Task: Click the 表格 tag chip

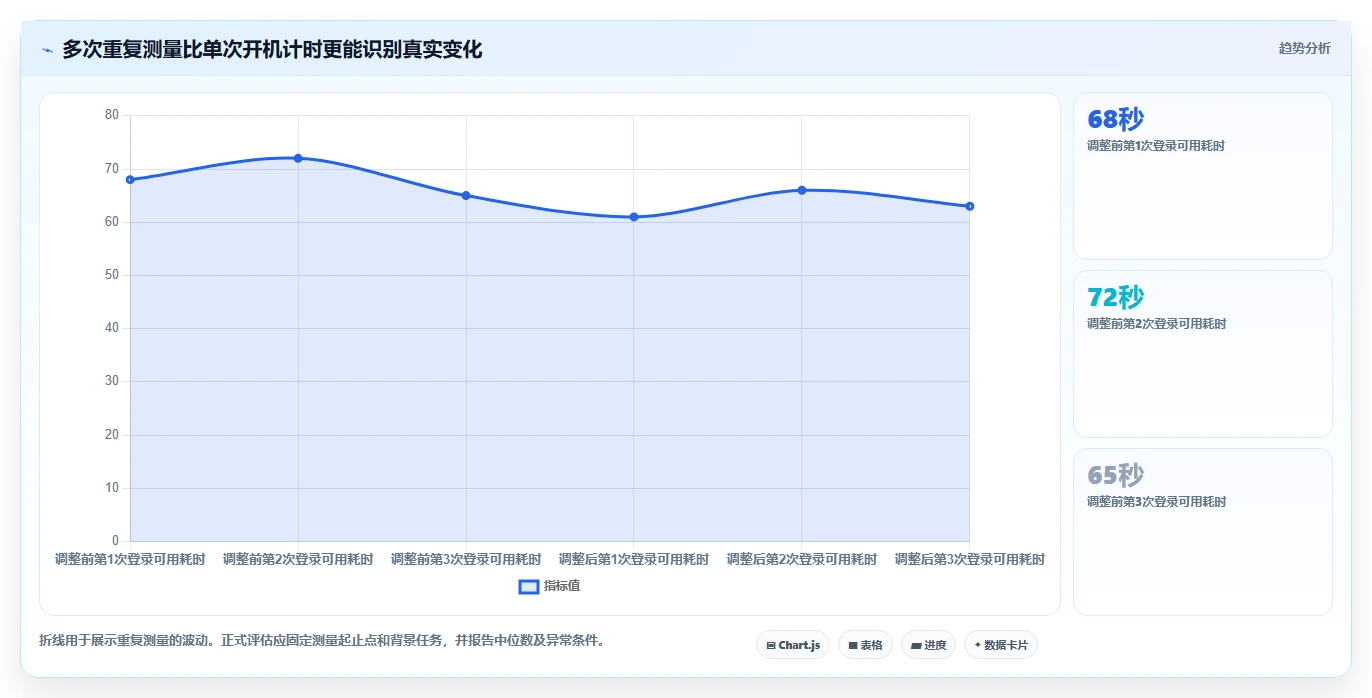Action: tap(865, 645)
